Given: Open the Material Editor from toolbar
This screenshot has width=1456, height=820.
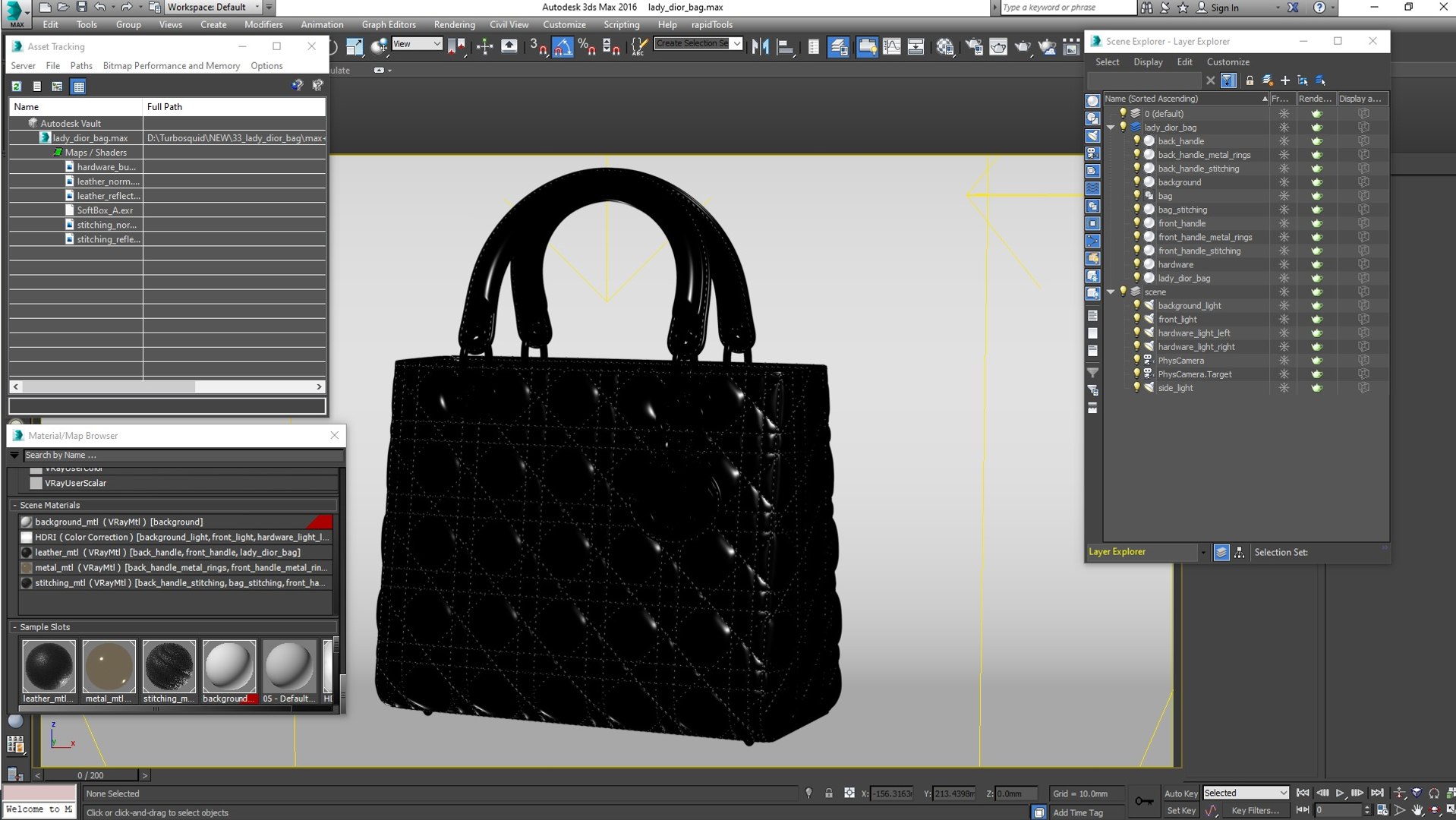Looking at the screenshot, I should click(944, 47).
